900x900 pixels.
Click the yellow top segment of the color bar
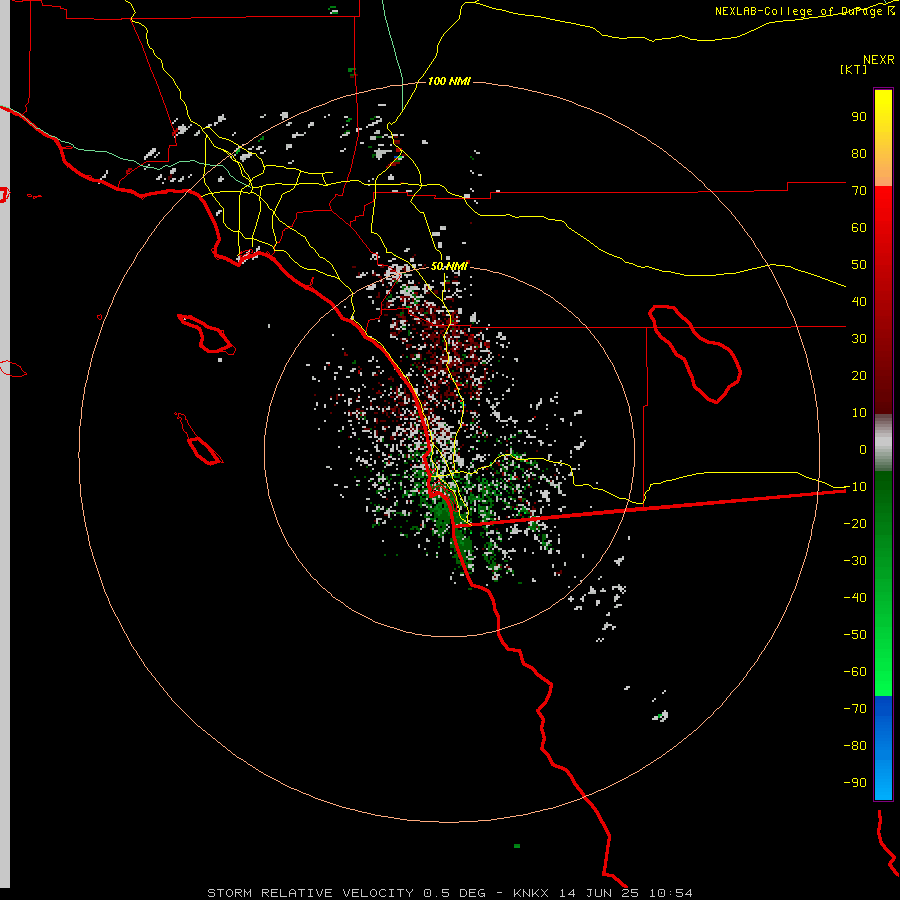click(883, 138)
